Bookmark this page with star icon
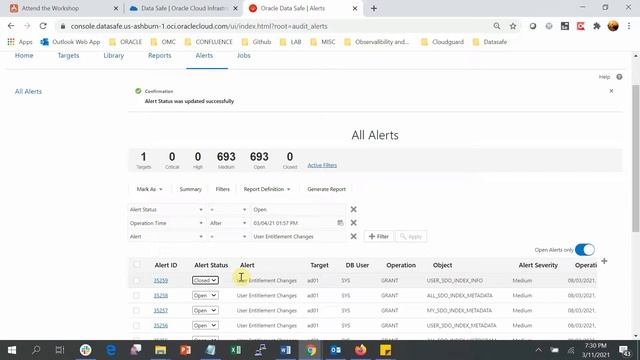This screenshot has height=360, width=640. (513, 26)
